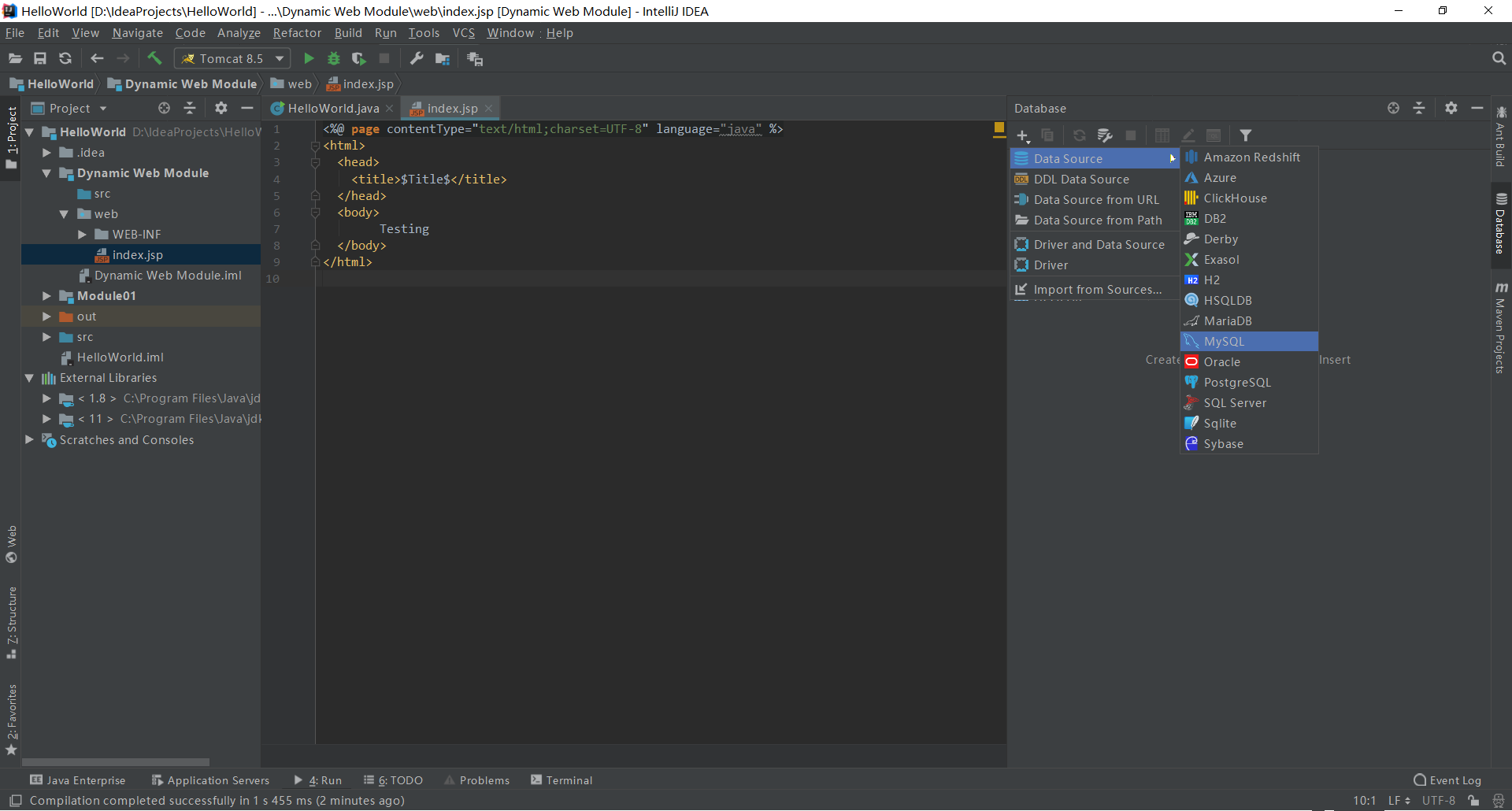Click the Search Everywhere magnifier icon
Screen dimensions: 1512x811
[1499, 58]
